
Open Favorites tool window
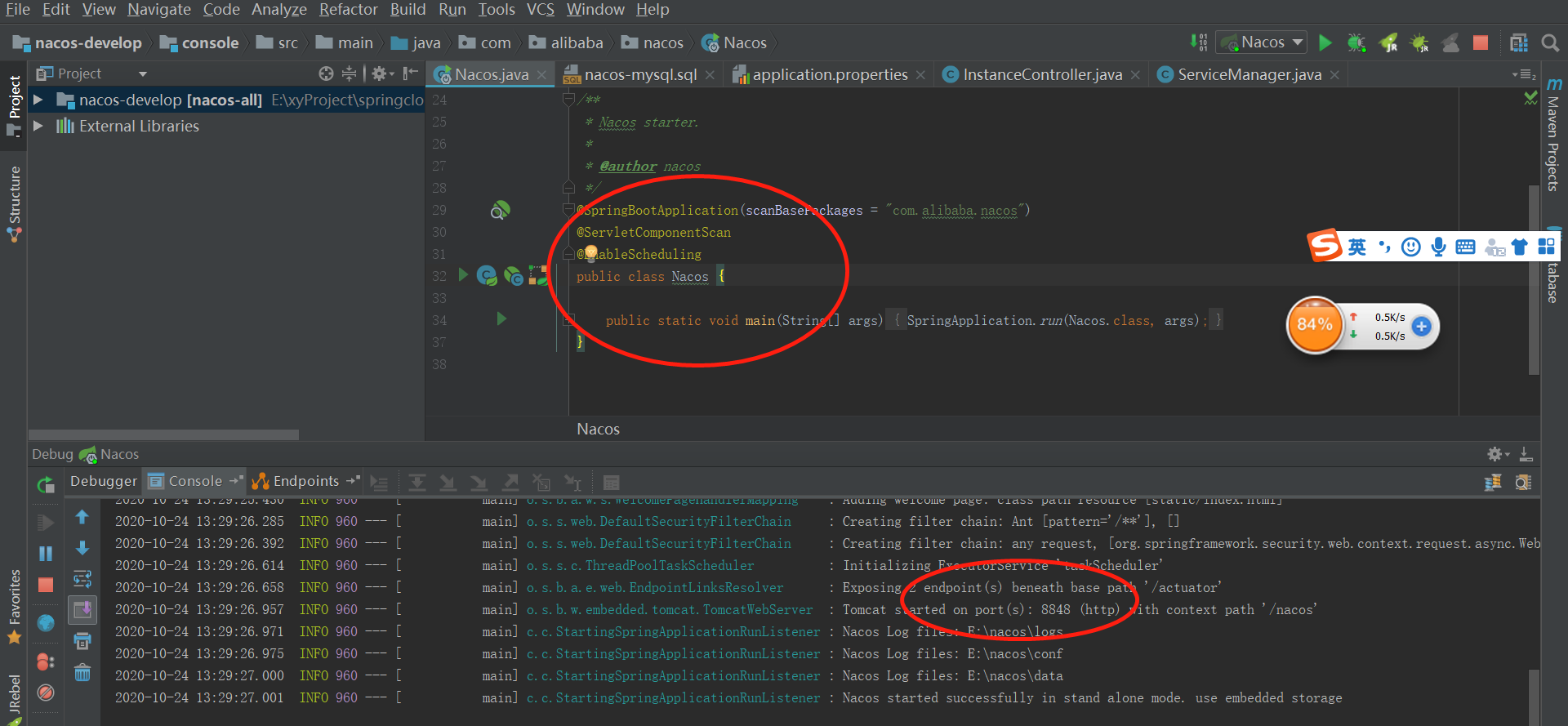coord(14,607)
